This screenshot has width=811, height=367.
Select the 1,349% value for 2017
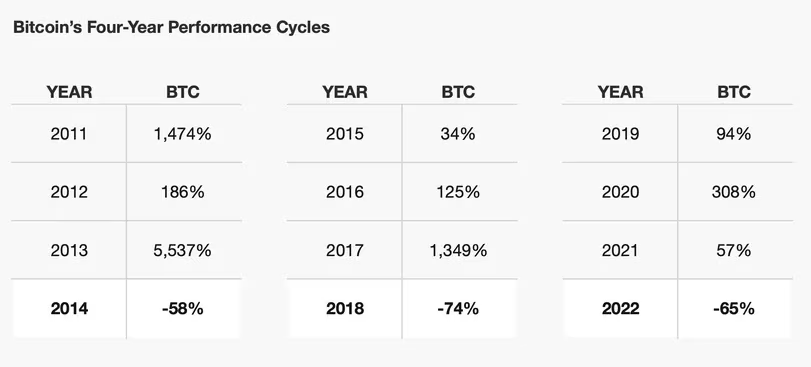(458, 251)
